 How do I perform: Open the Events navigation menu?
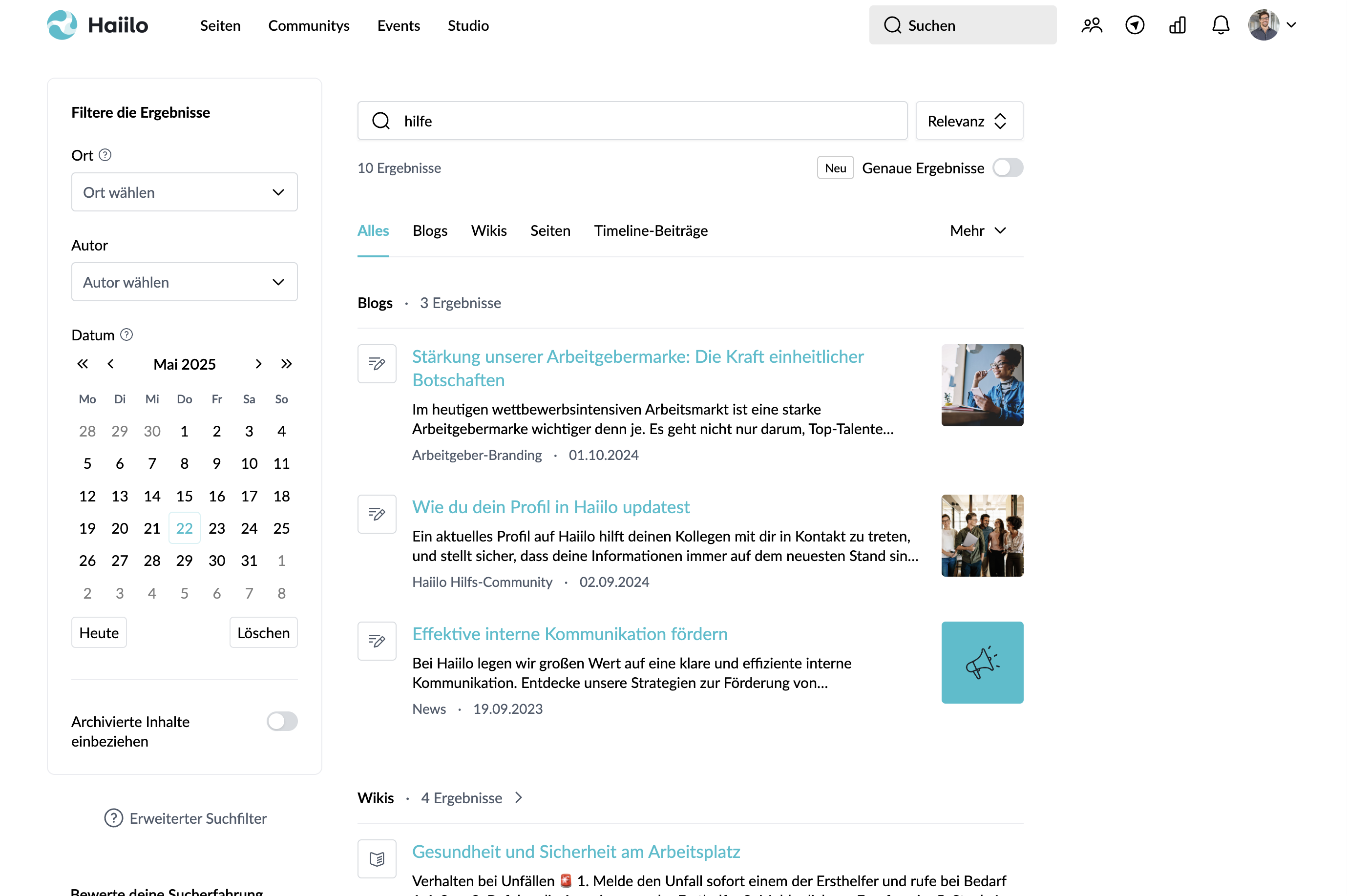pyautogui.click(x=399, y=26)
